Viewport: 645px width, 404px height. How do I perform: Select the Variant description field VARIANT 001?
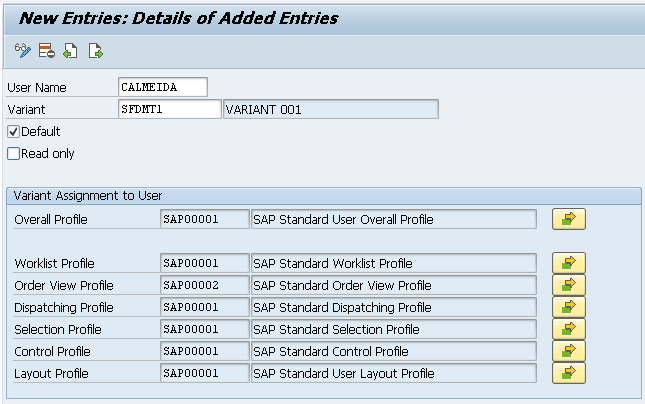(330, 109)
